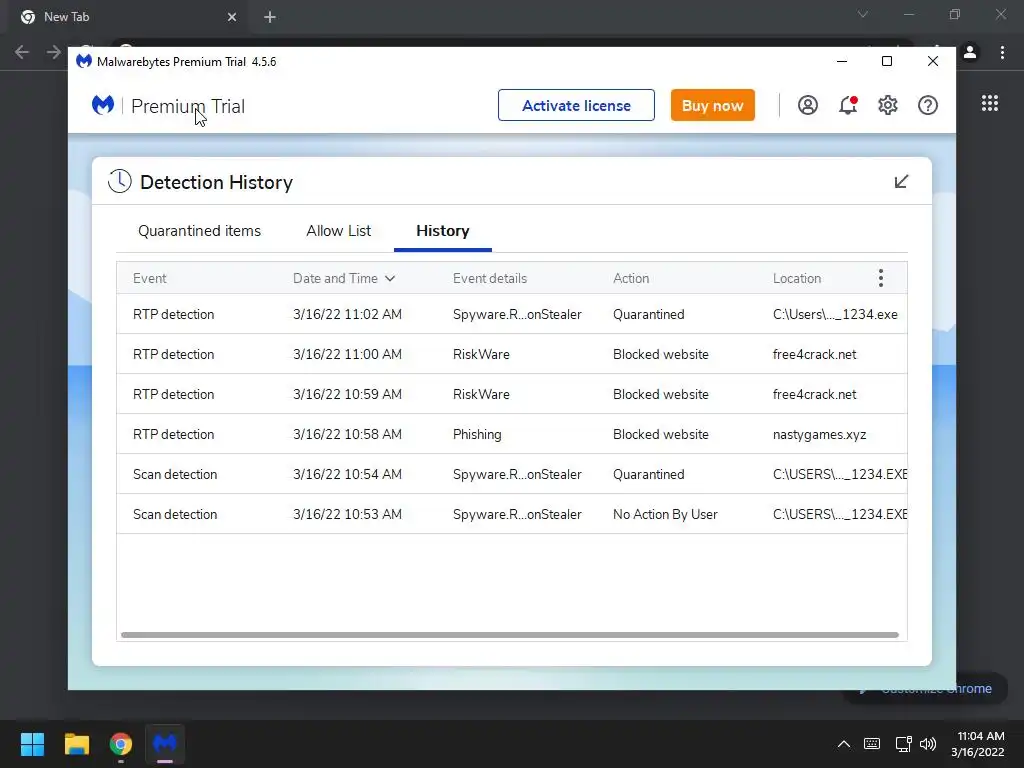Image resolution: width=1024 pixels, height=768 pixels.
Task: Click Spyware.R...onStealer in the 10:54 AM row
Action: (x=517, y=474)
